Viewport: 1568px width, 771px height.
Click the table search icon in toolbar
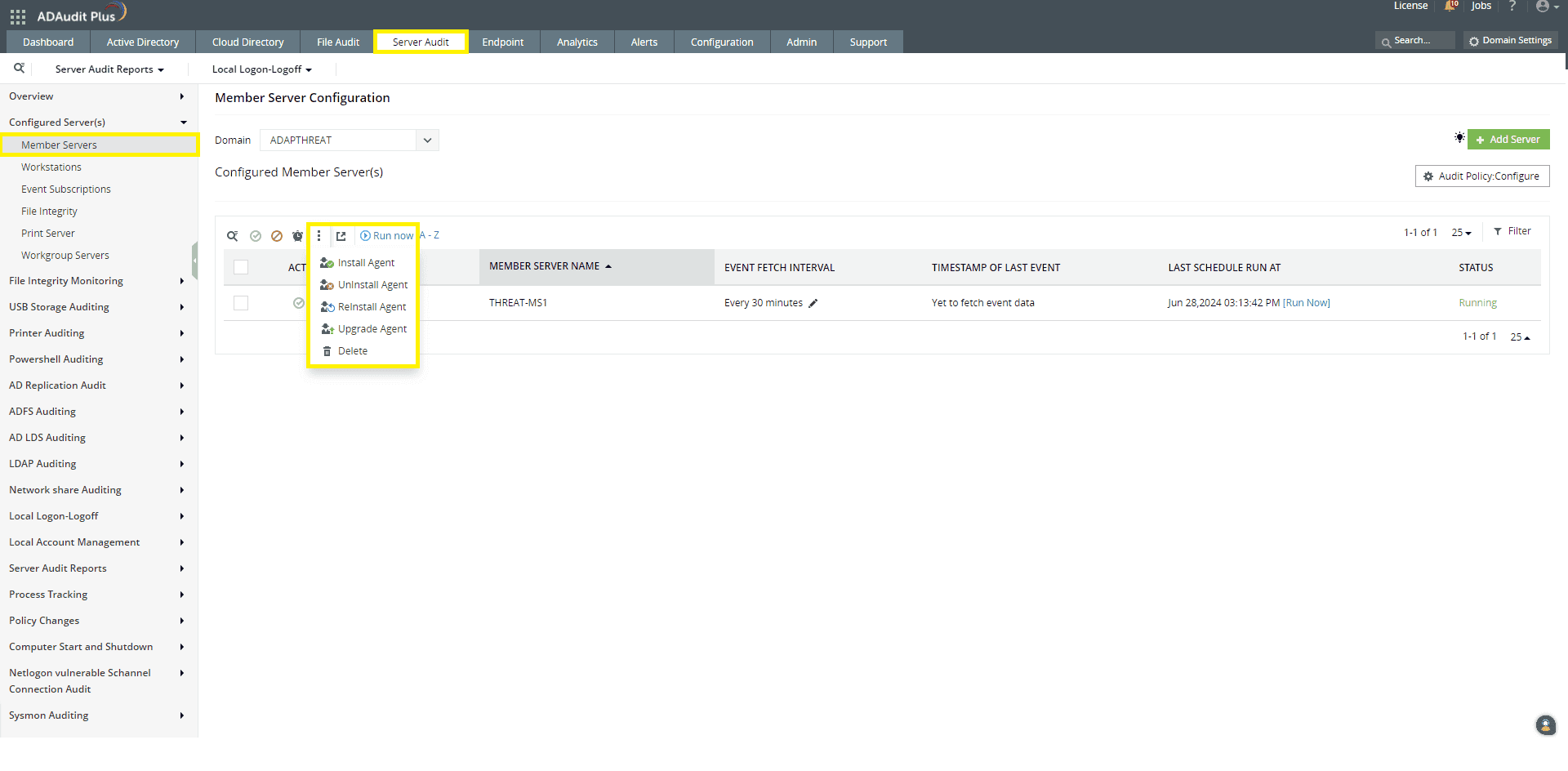pos(233,236)
